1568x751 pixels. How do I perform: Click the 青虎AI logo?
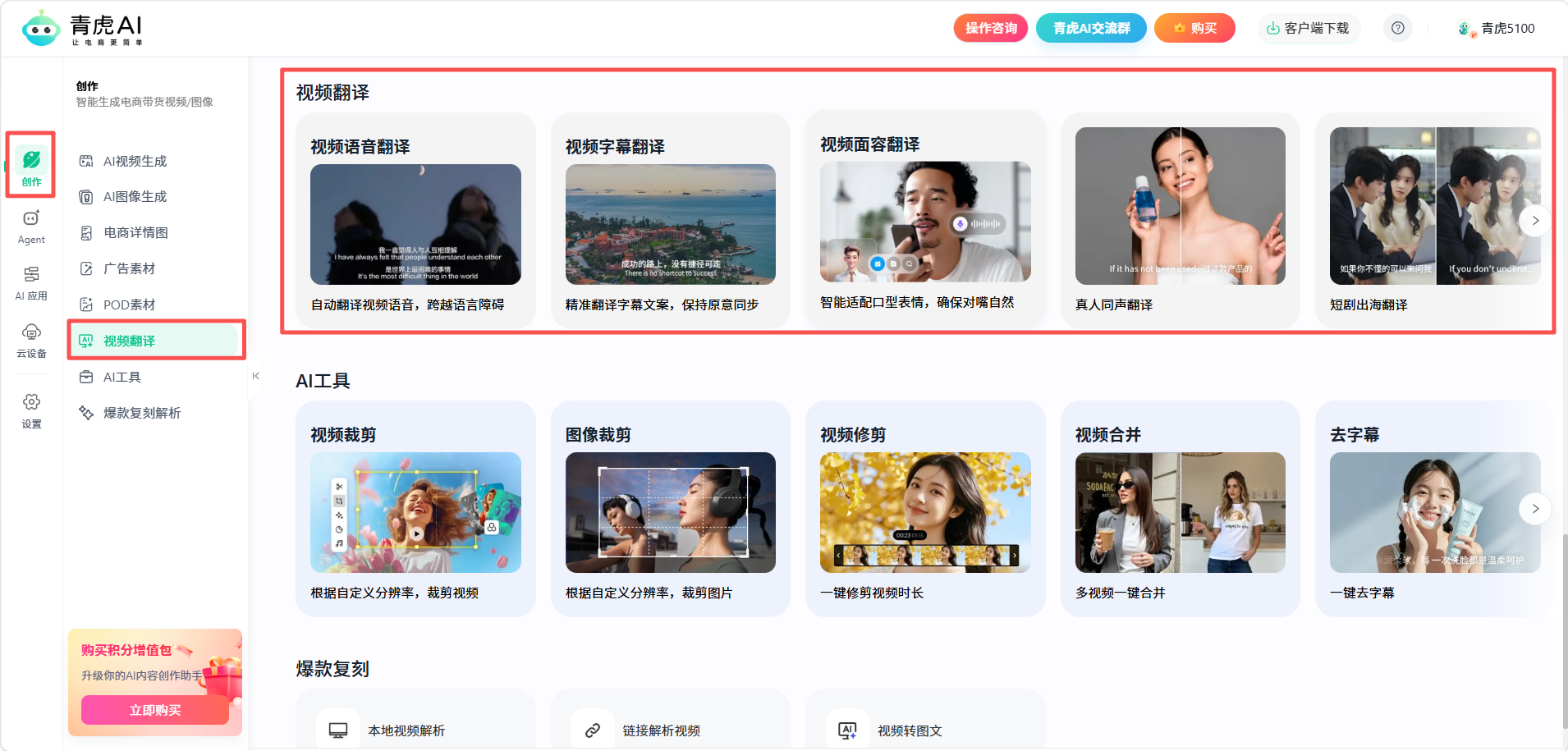82,29
